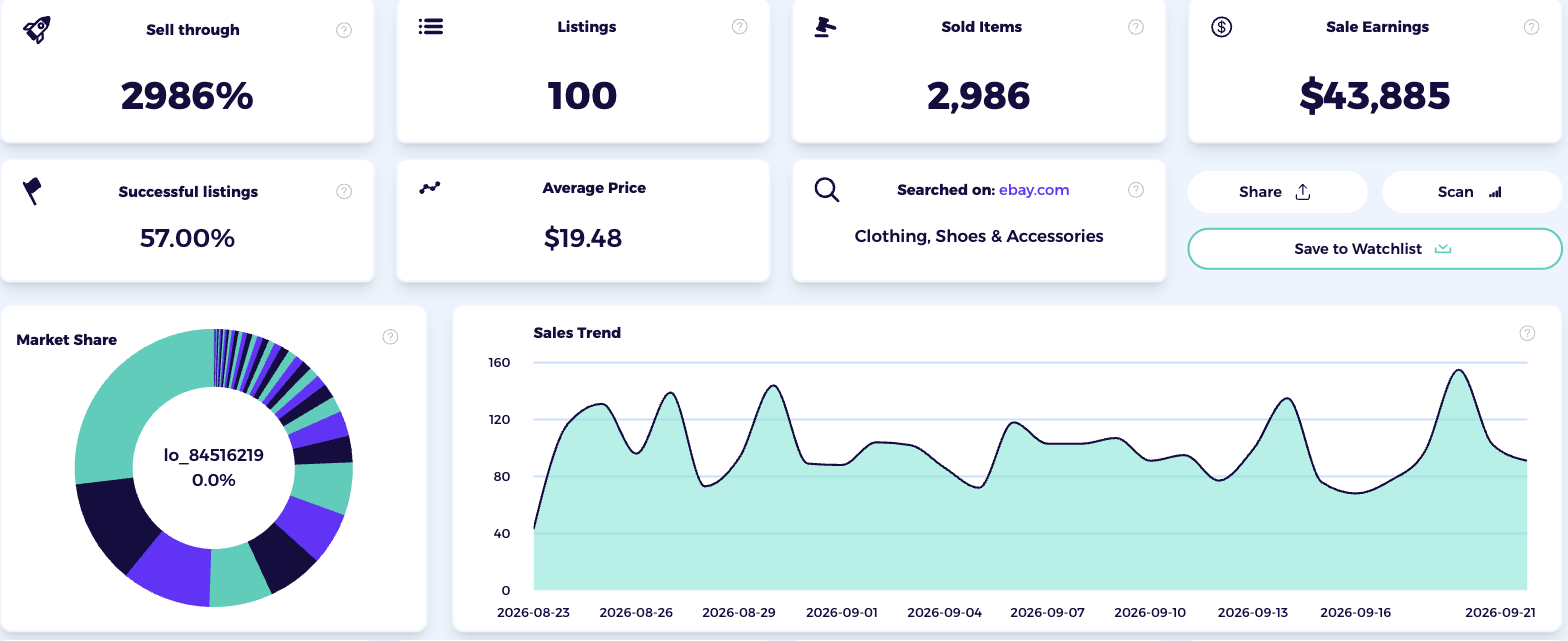
Task: Click the $43,885 Sale Earnings value
Action: pos(1375,95)
